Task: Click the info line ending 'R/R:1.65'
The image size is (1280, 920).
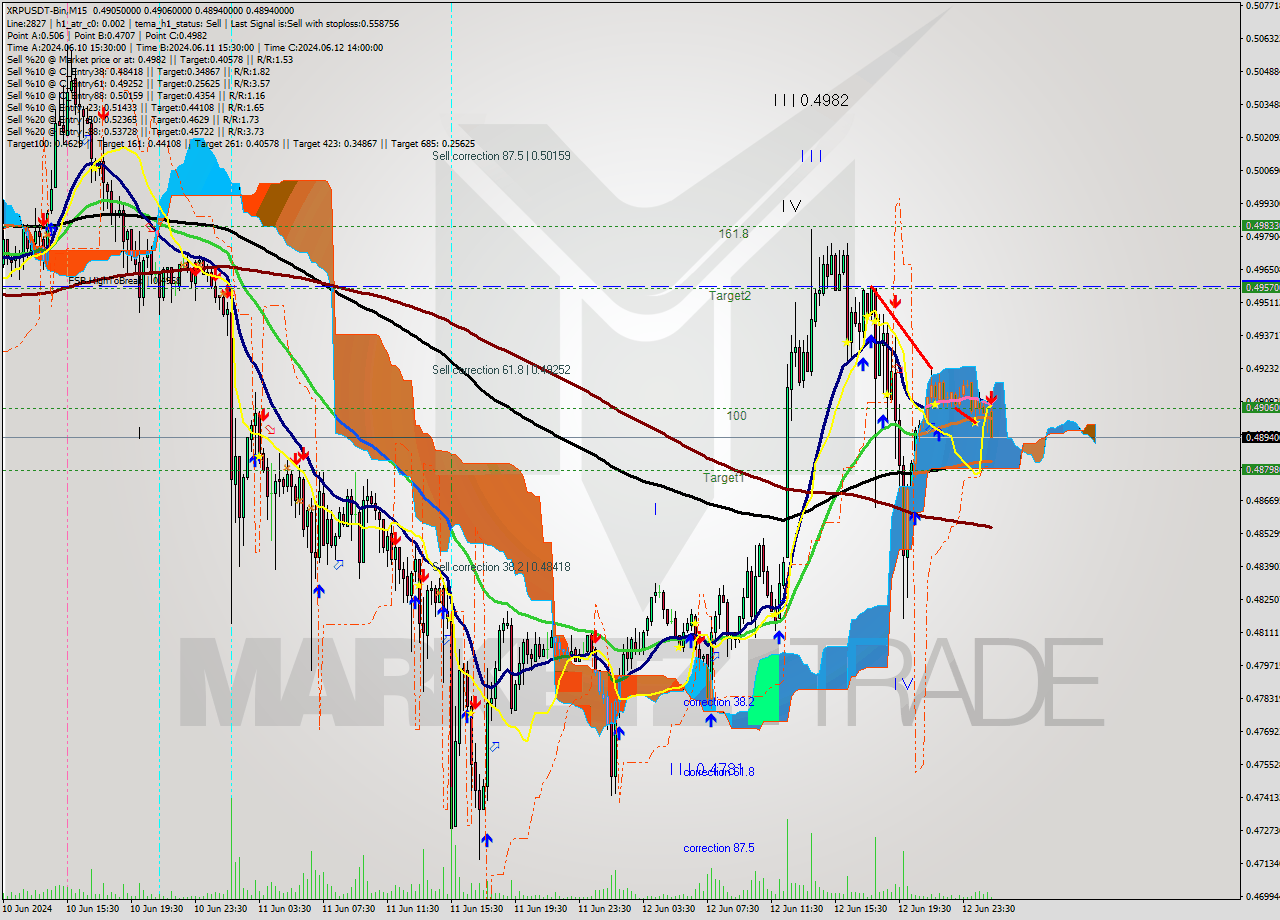Action: tap(135, 107)
